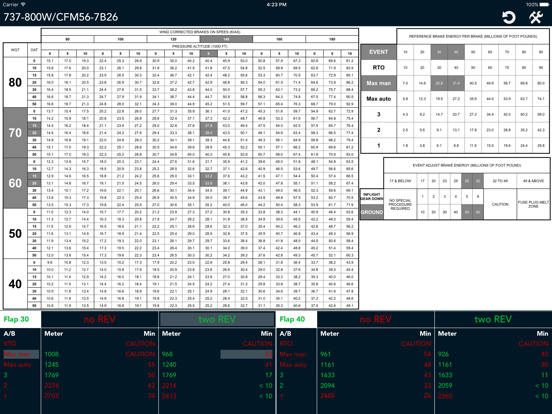552x414 pixels.
Task: Click the WGT column header
Action: tap(15, 50)
